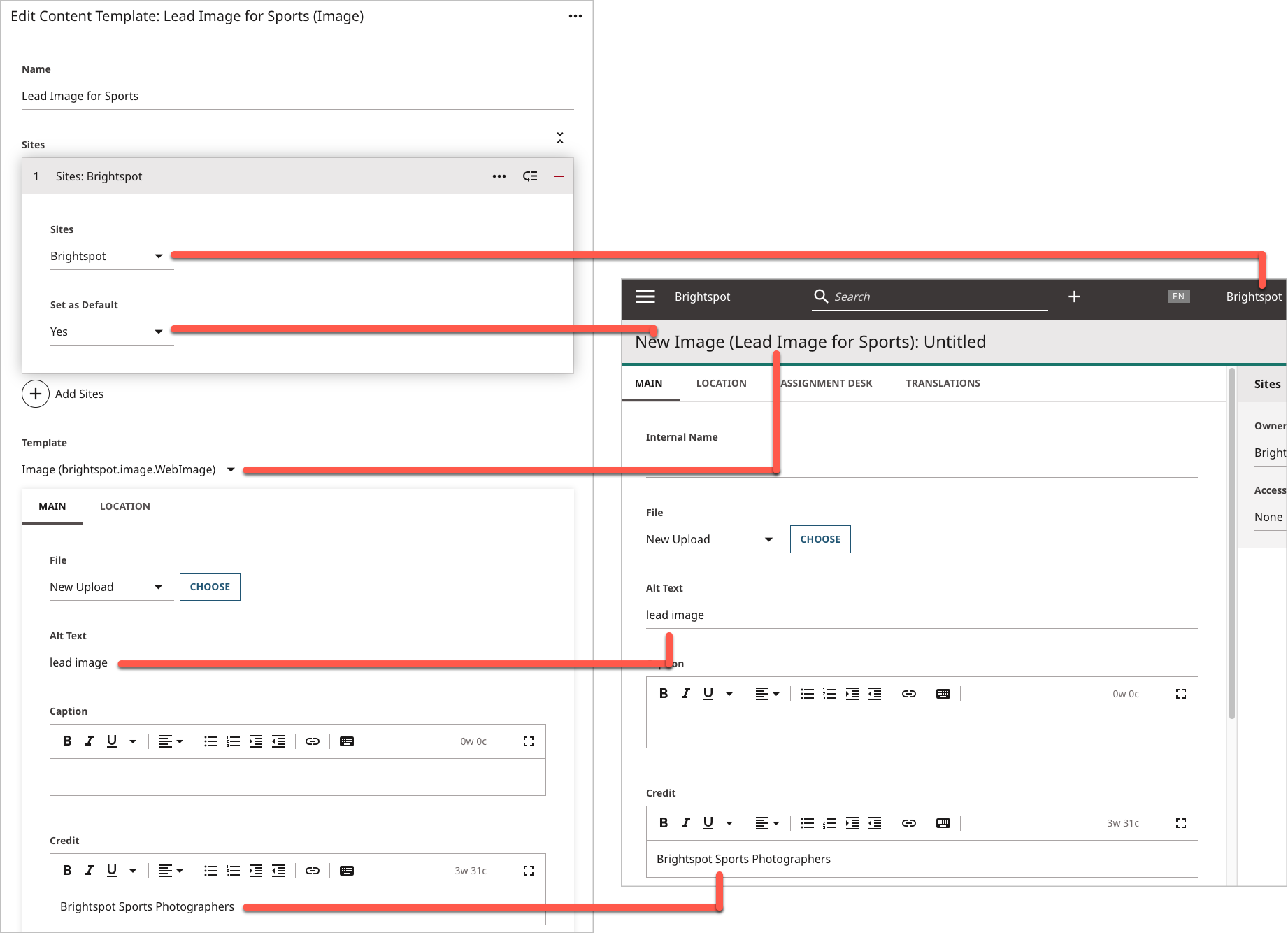This screenshot has width=1288, height=933.
Task: Open the keyboard icon in the template Caption toolbar
Action: (x=347, y=741)
